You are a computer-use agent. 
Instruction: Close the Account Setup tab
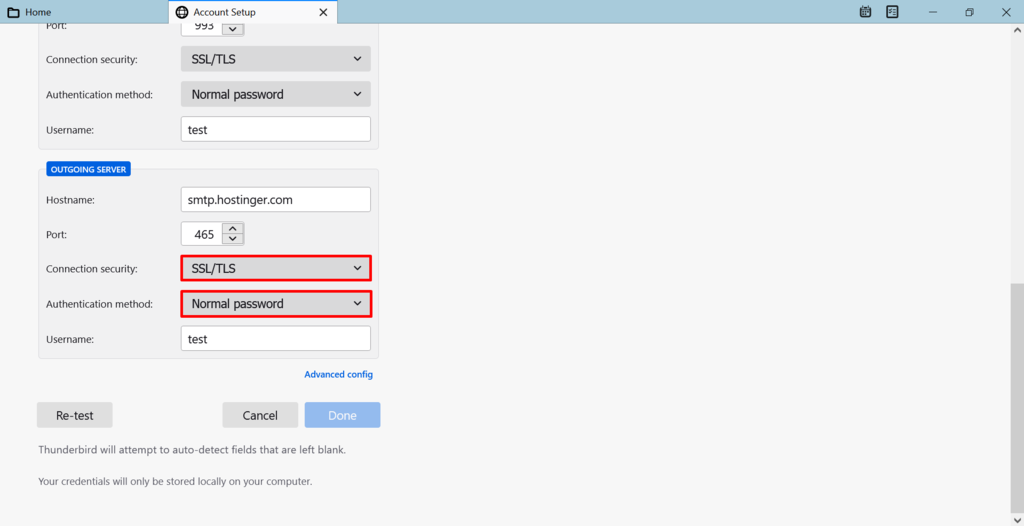point(323,12)
